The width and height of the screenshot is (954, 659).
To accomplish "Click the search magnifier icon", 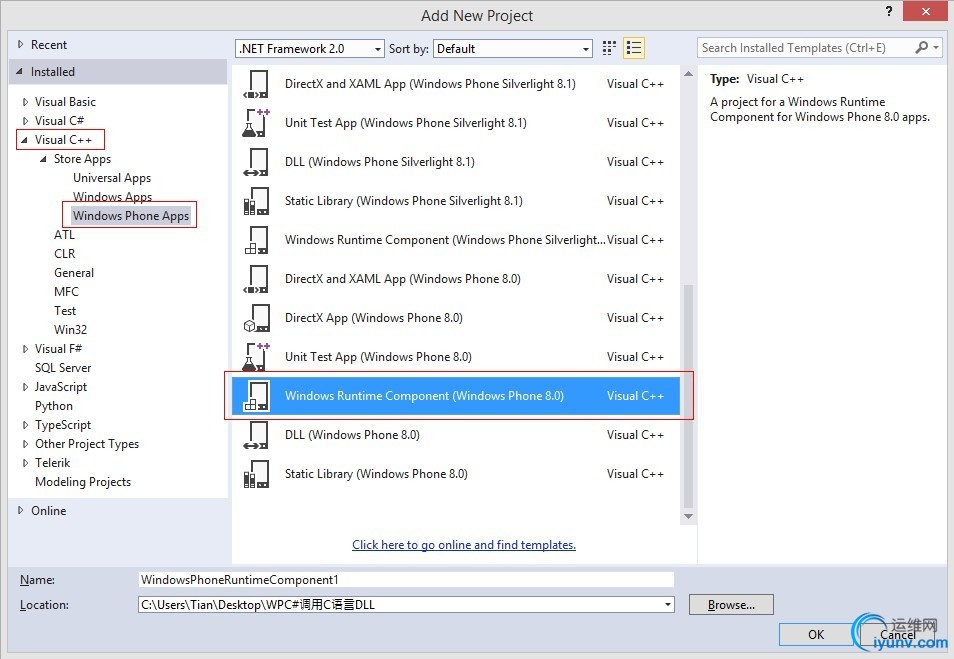I will click(x=922, y=47).
